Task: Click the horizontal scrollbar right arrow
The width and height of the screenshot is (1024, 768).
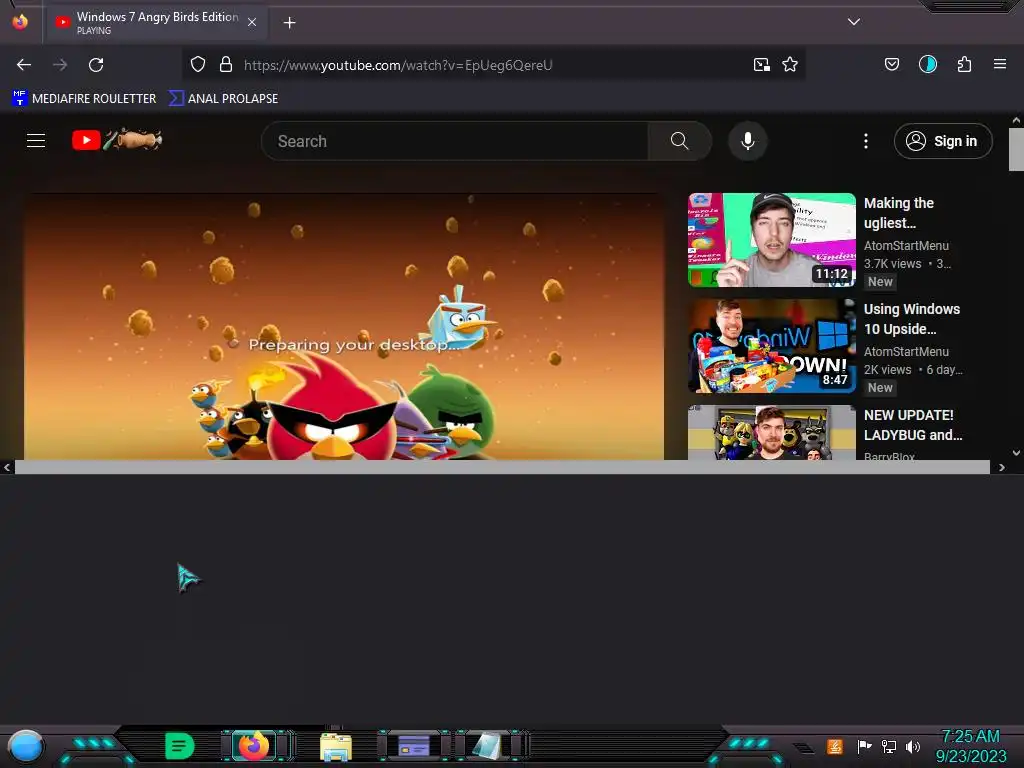Action: [x=1001, y=468]
